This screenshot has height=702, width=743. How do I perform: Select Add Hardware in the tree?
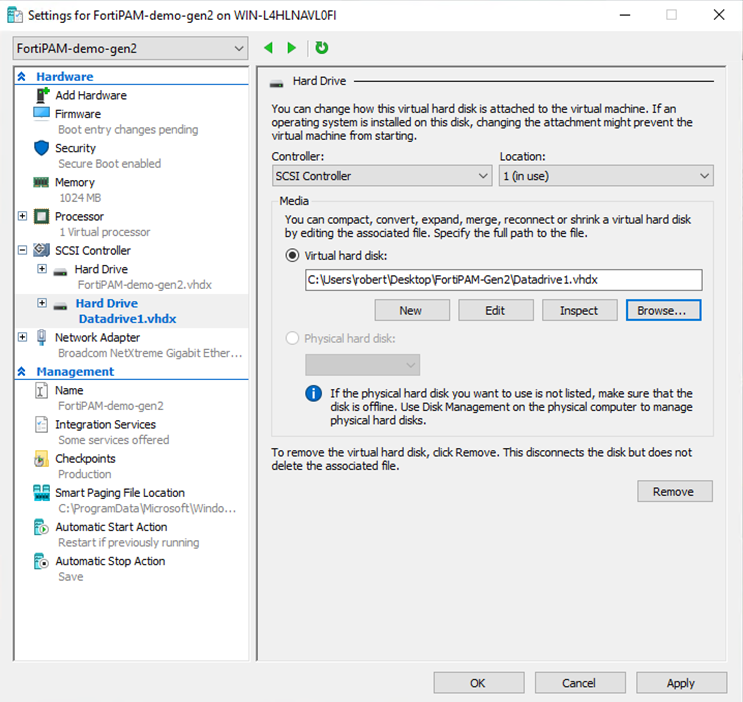[x=91, y=95]
